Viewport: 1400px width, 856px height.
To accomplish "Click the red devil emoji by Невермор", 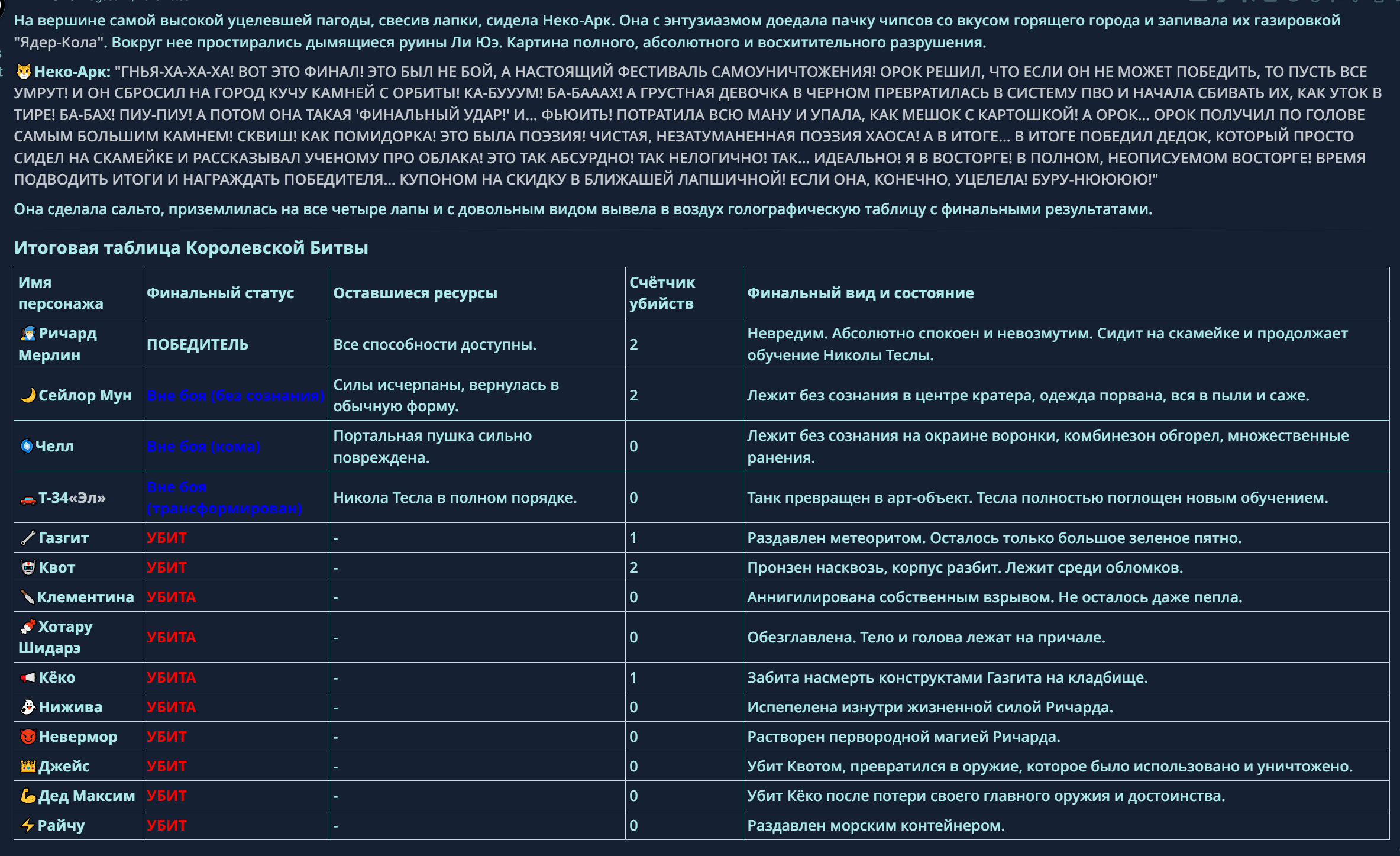I will pos(28,737).
